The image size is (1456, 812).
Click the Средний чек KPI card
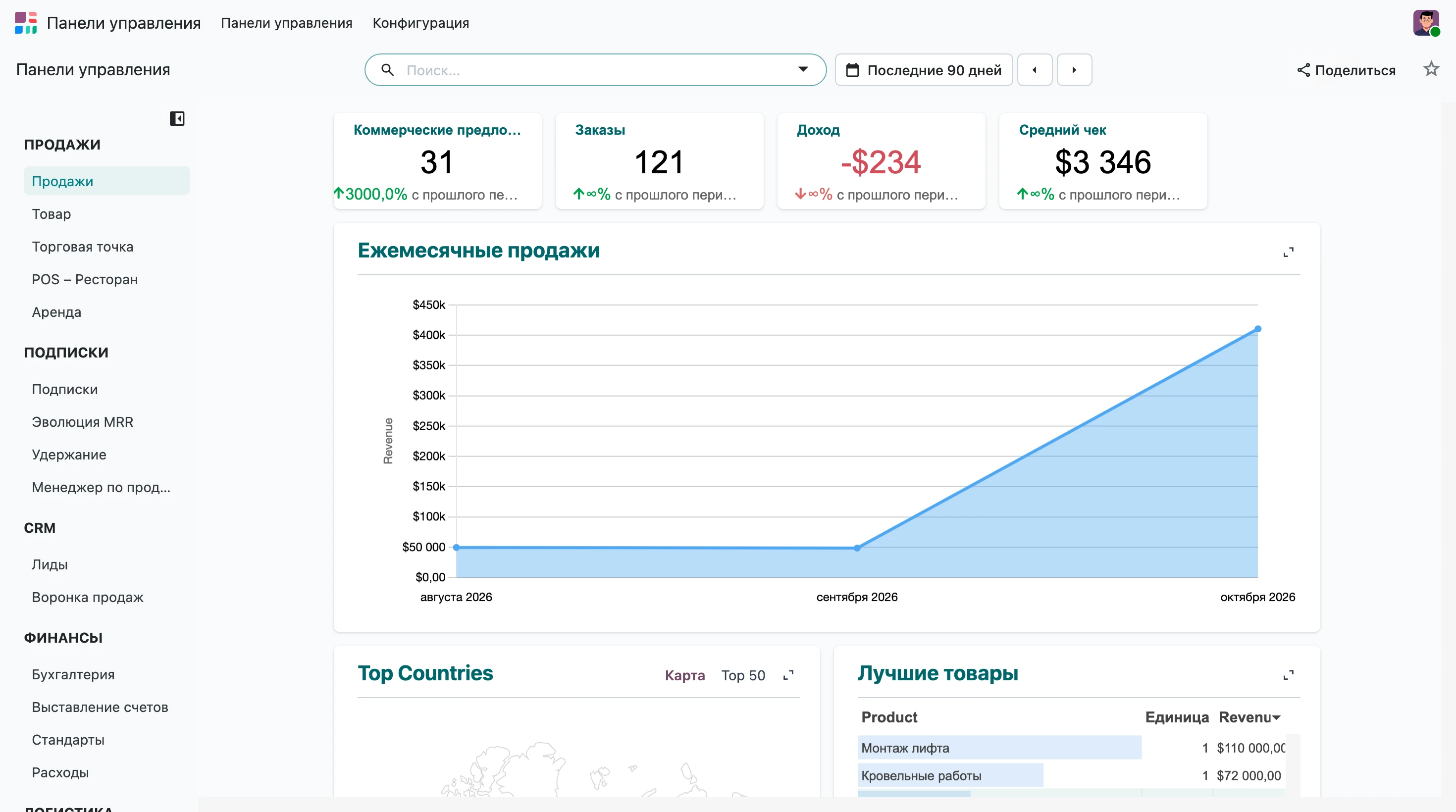(1103, 161)
